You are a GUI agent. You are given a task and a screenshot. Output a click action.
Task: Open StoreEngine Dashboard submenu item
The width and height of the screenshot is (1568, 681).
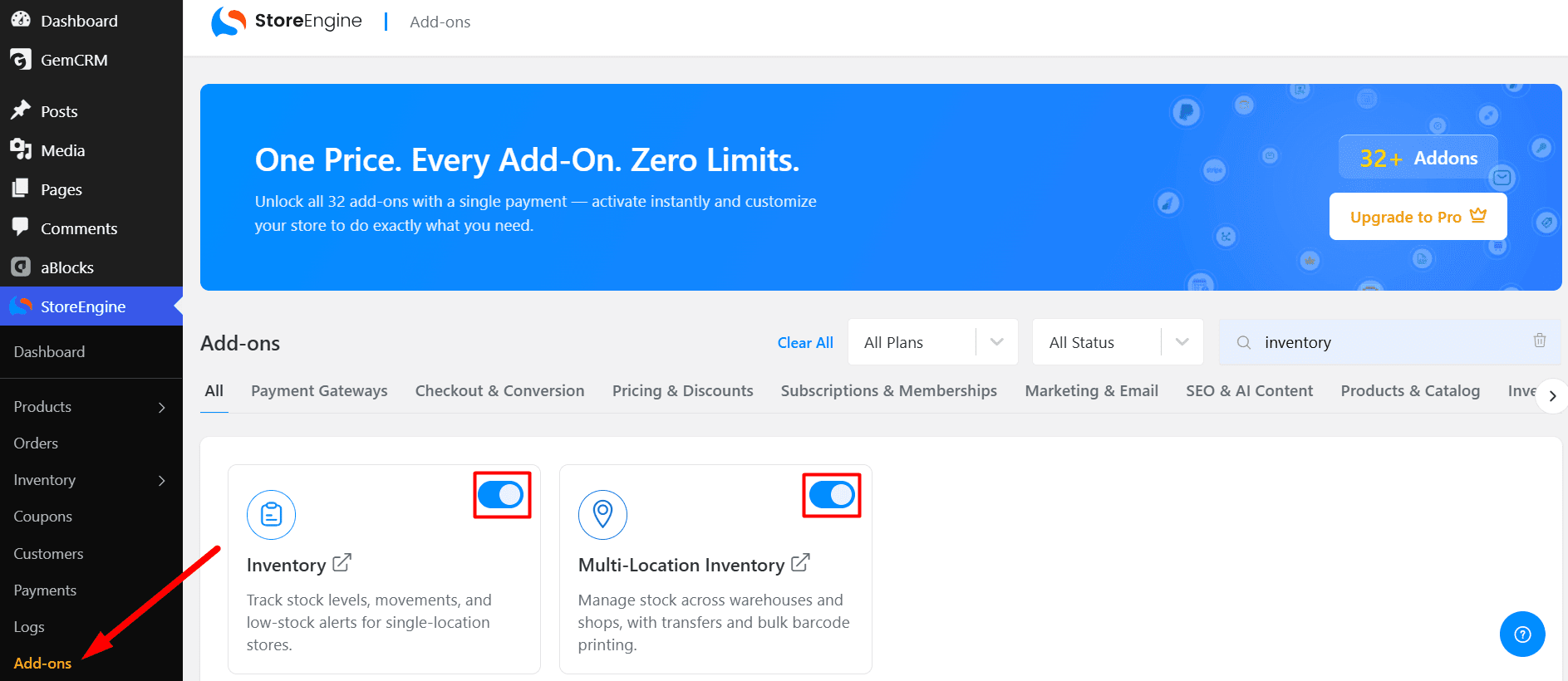[49, 352]
